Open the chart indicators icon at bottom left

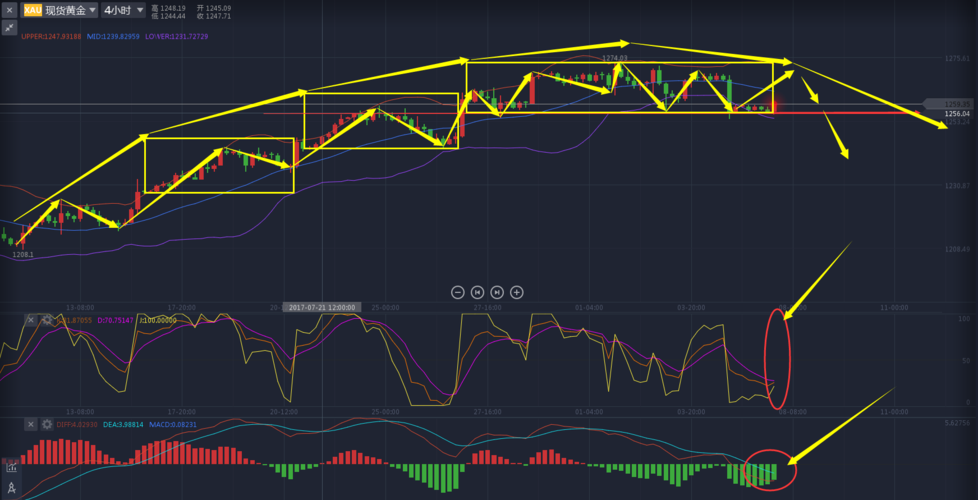(11, 466)
